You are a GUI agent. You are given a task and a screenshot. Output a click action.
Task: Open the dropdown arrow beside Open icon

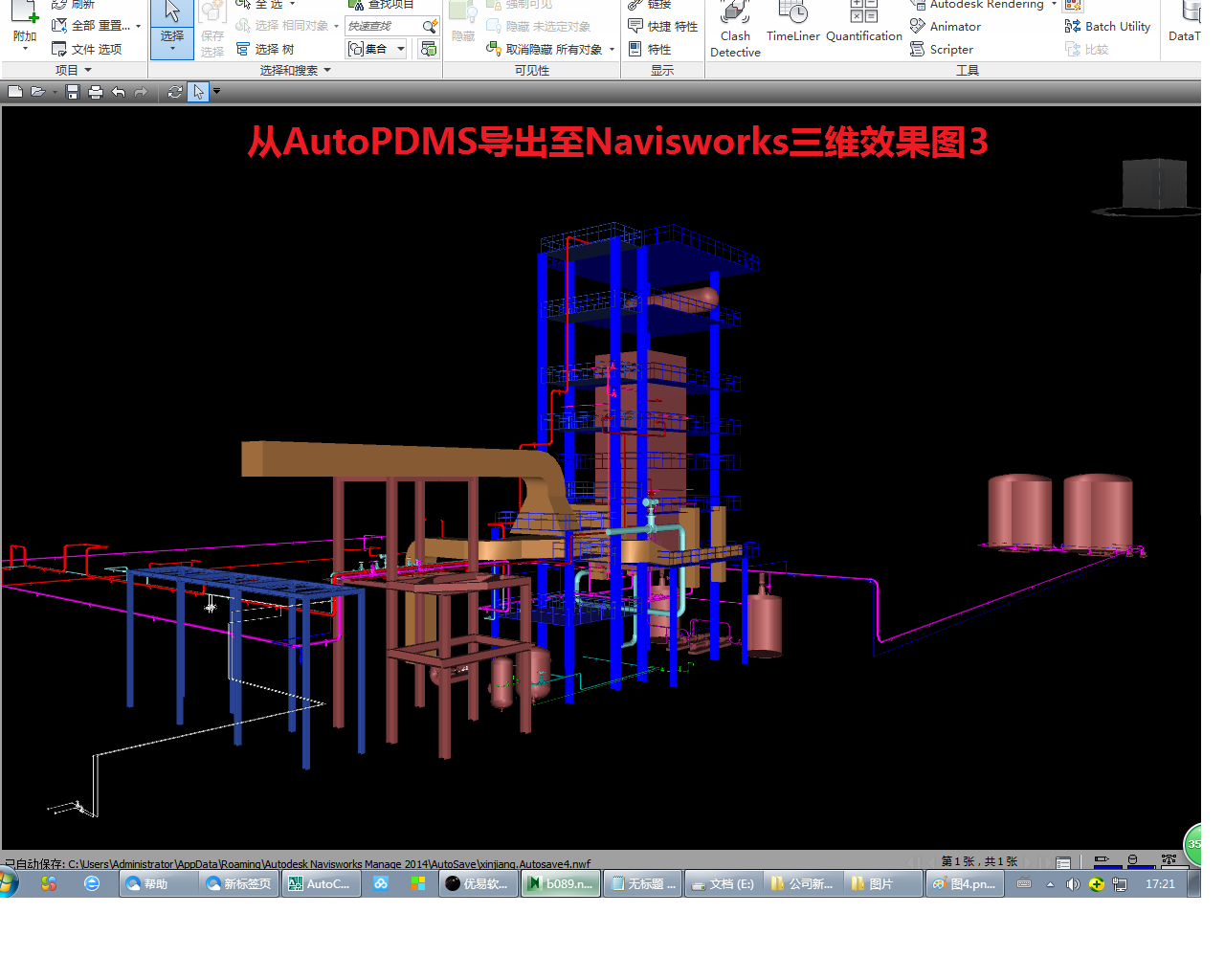(54, 92)
